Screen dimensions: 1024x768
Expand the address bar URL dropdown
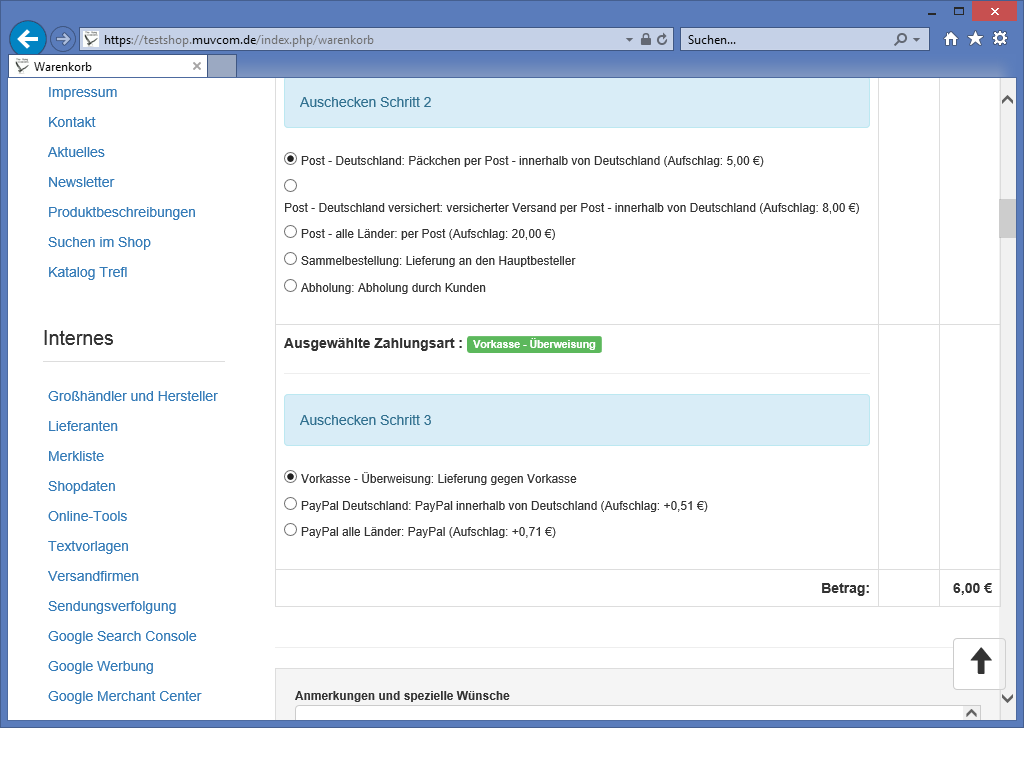pyautogui.click(x=629, y=39)
